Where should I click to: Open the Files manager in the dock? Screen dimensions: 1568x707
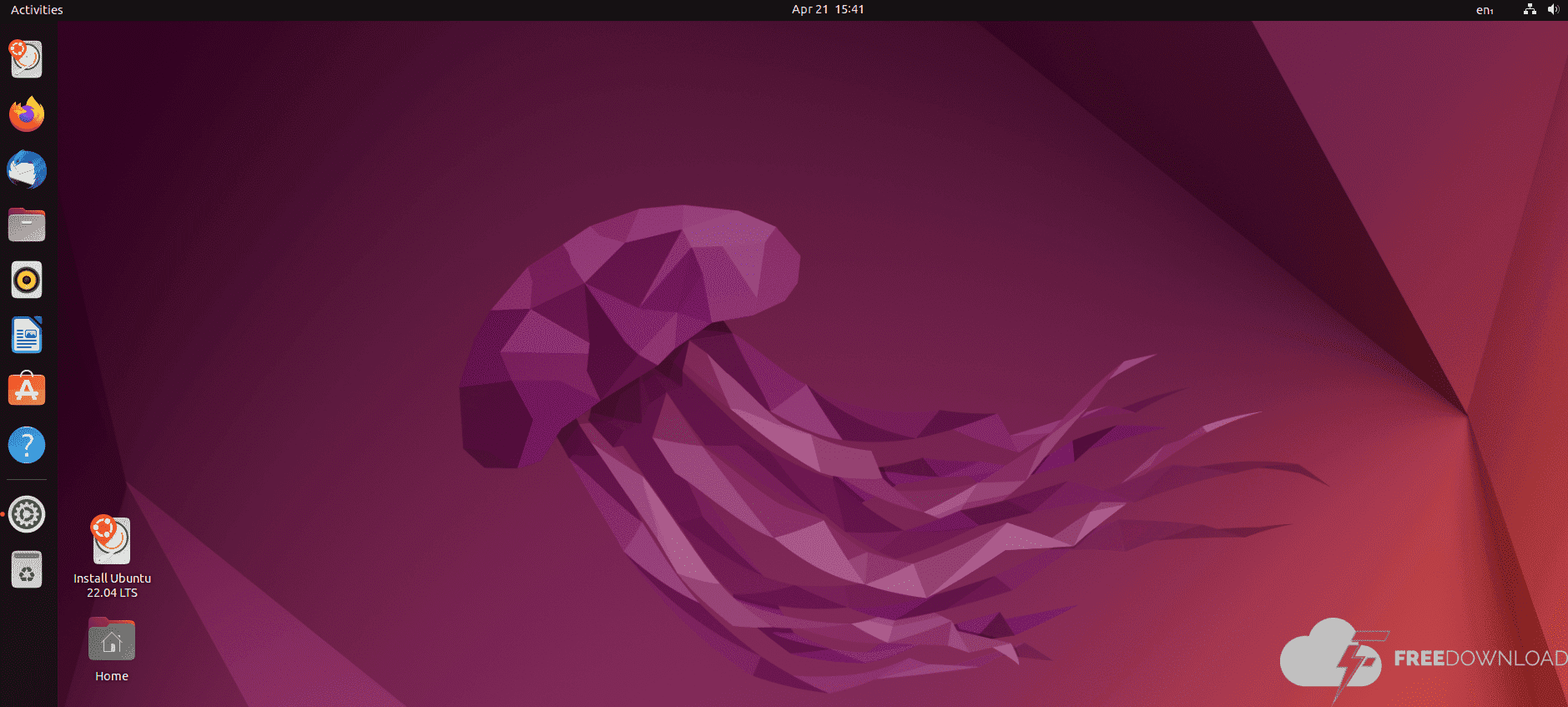point(27,225)
